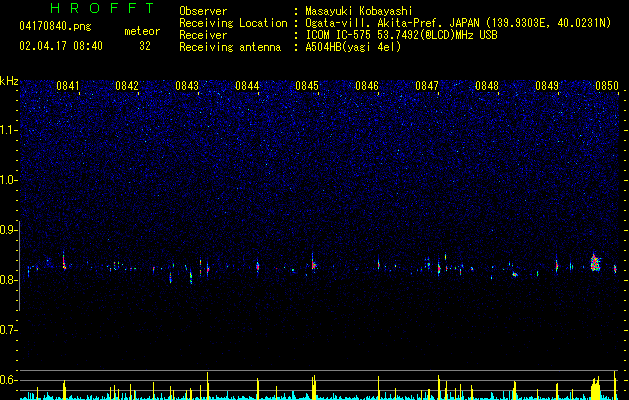Click the 1.1 kHz axis label
Screen dimensions: 629x400
8,130
